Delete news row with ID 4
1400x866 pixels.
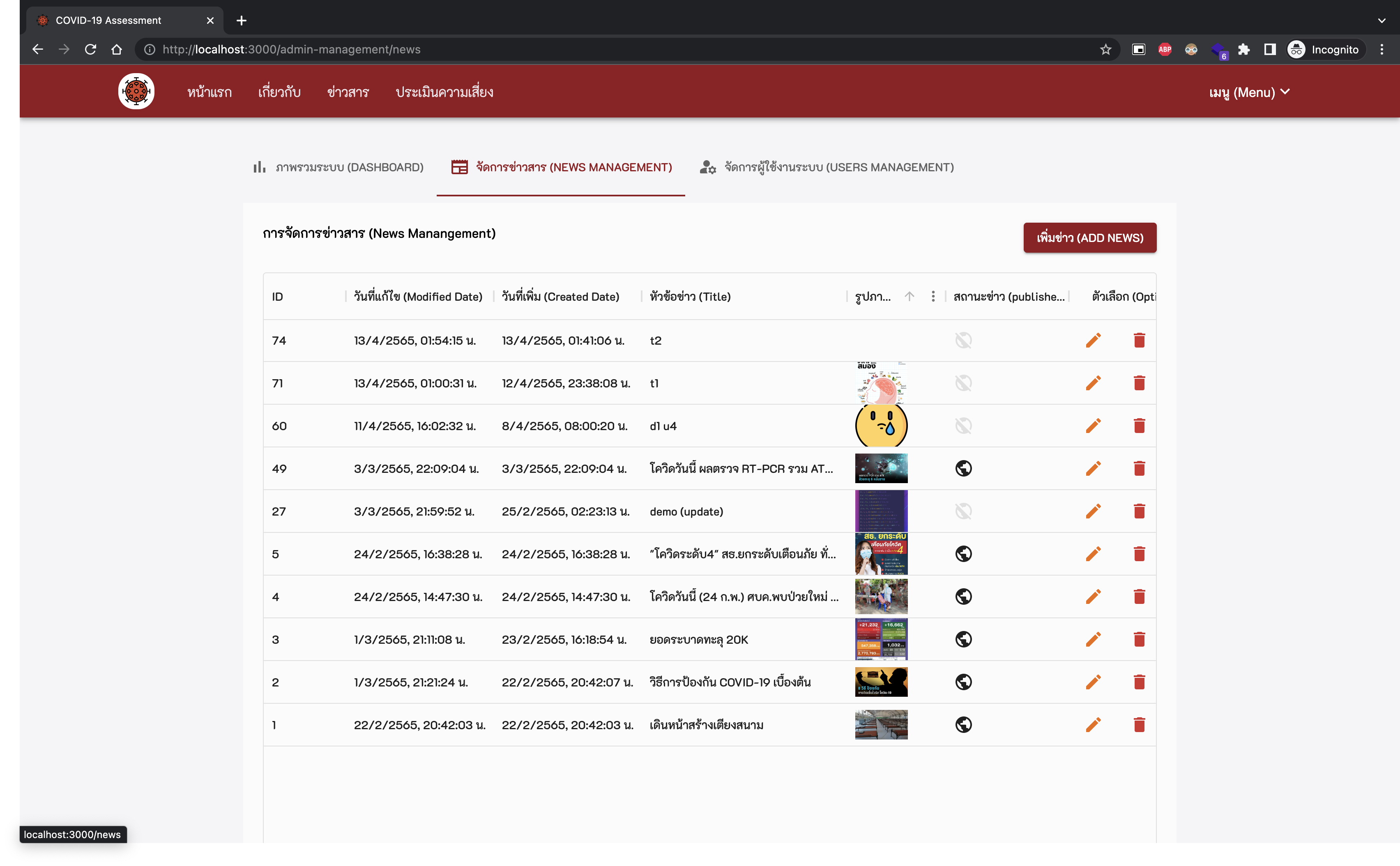1139,596
